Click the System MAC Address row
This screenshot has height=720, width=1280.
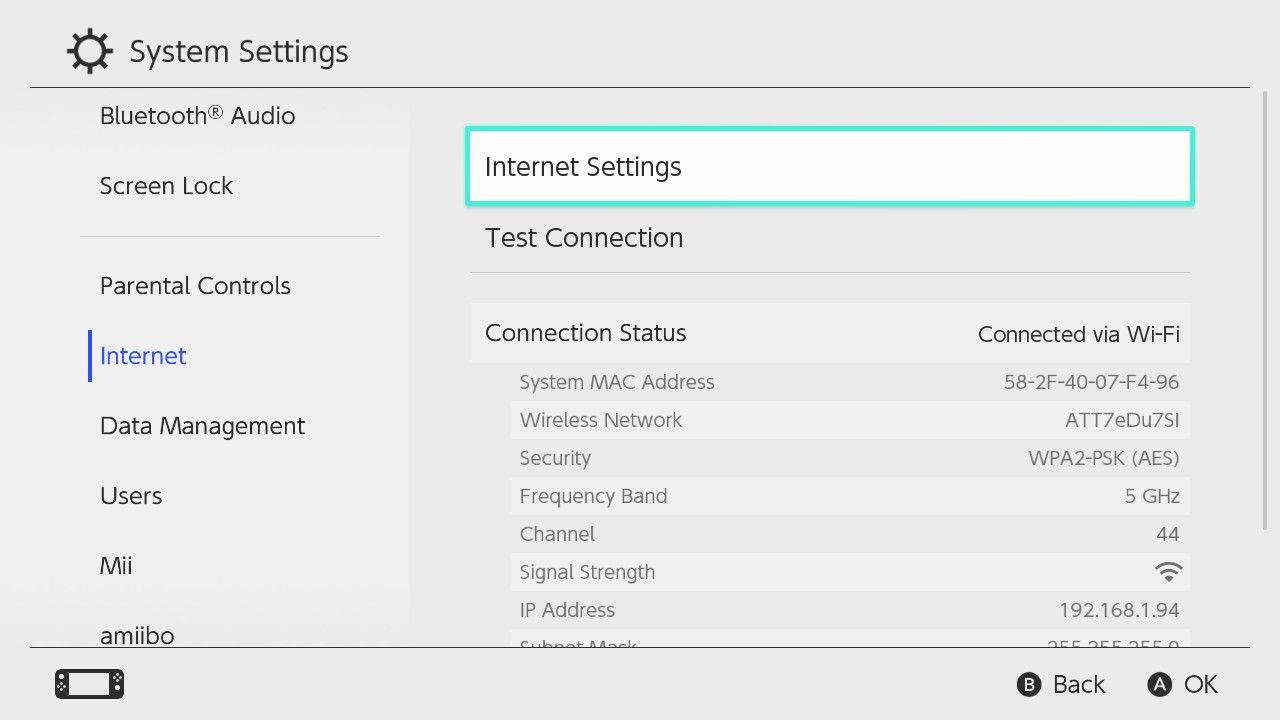(850, 382)
